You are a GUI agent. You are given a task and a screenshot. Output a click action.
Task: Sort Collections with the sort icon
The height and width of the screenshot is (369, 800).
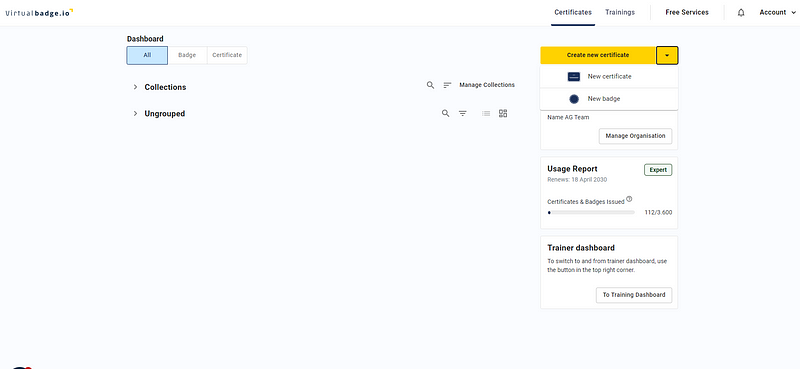tap(447, 85)
